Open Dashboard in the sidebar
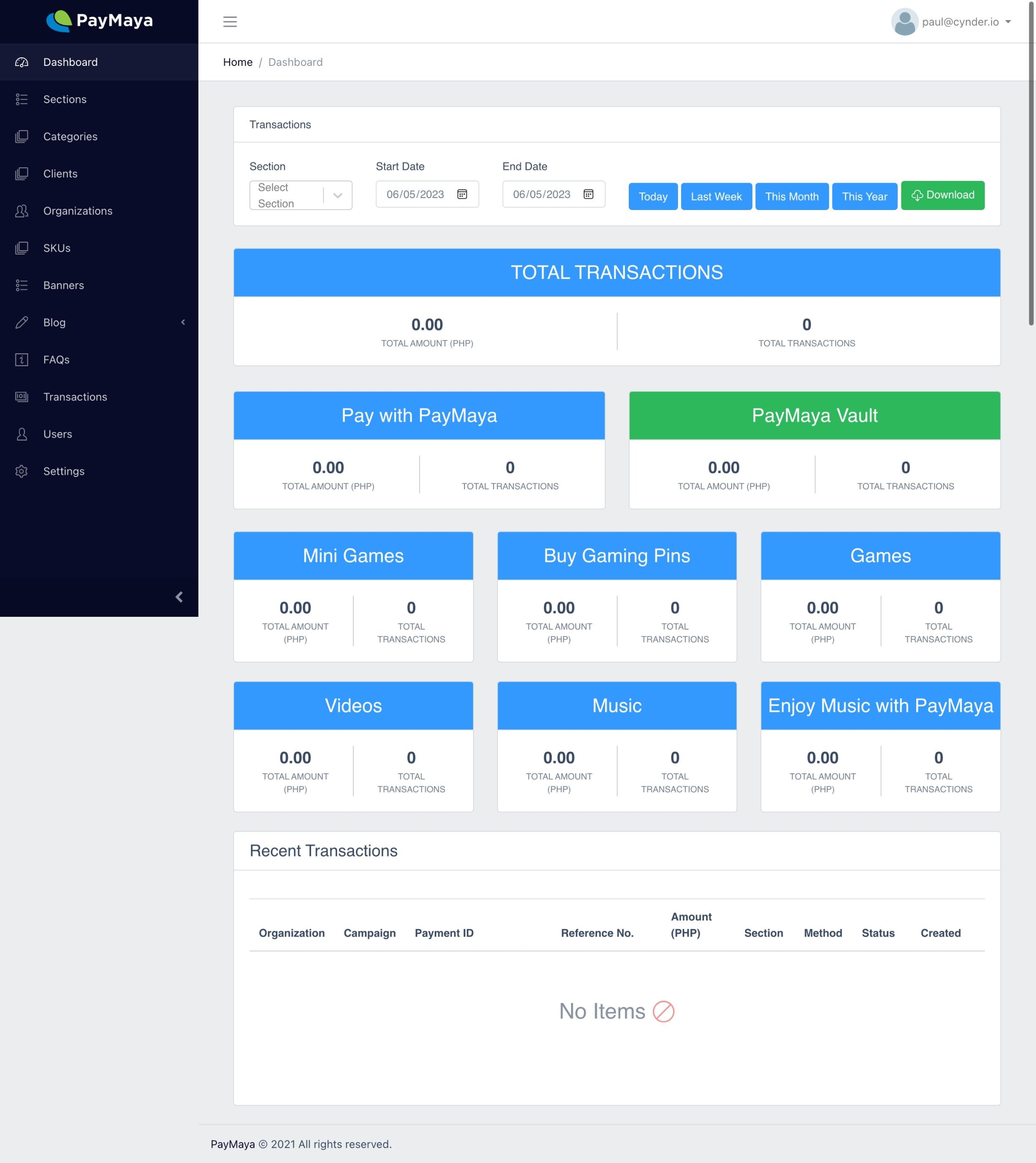This screenshot has height=1163, width=1036. click(99, 62)
